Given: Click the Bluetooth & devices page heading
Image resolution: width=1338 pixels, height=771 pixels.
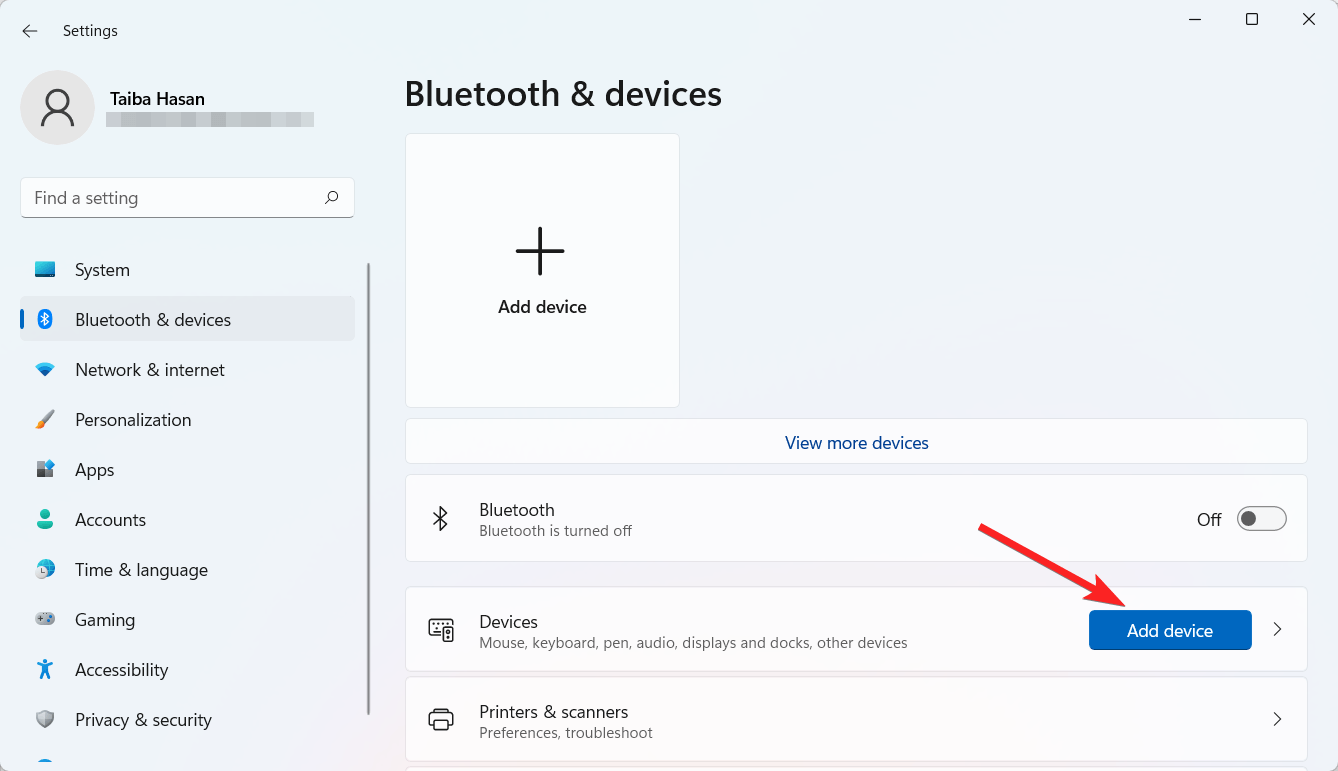Looking at the screenshot, I should pyautogui.click(x=563, y=94).
